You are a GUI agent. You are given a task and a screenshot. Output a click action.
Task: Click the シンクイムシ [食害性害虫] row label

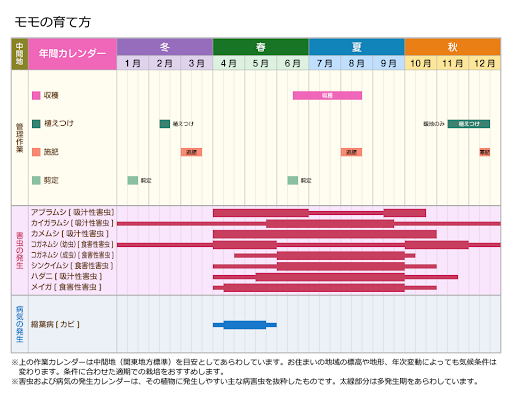tap(72, 266)
